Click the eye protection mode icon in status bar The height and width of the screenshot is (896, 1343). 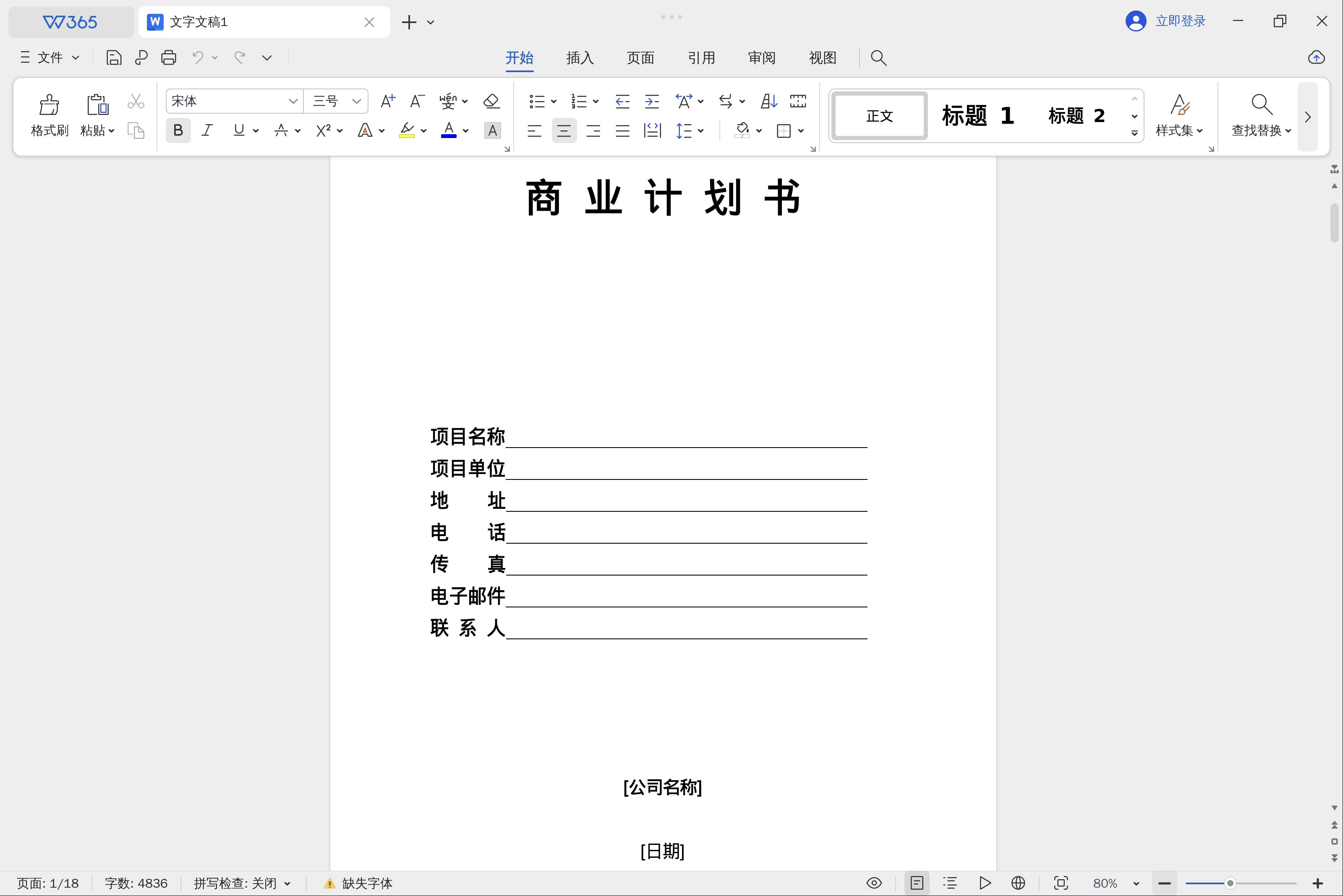point(874,883)
